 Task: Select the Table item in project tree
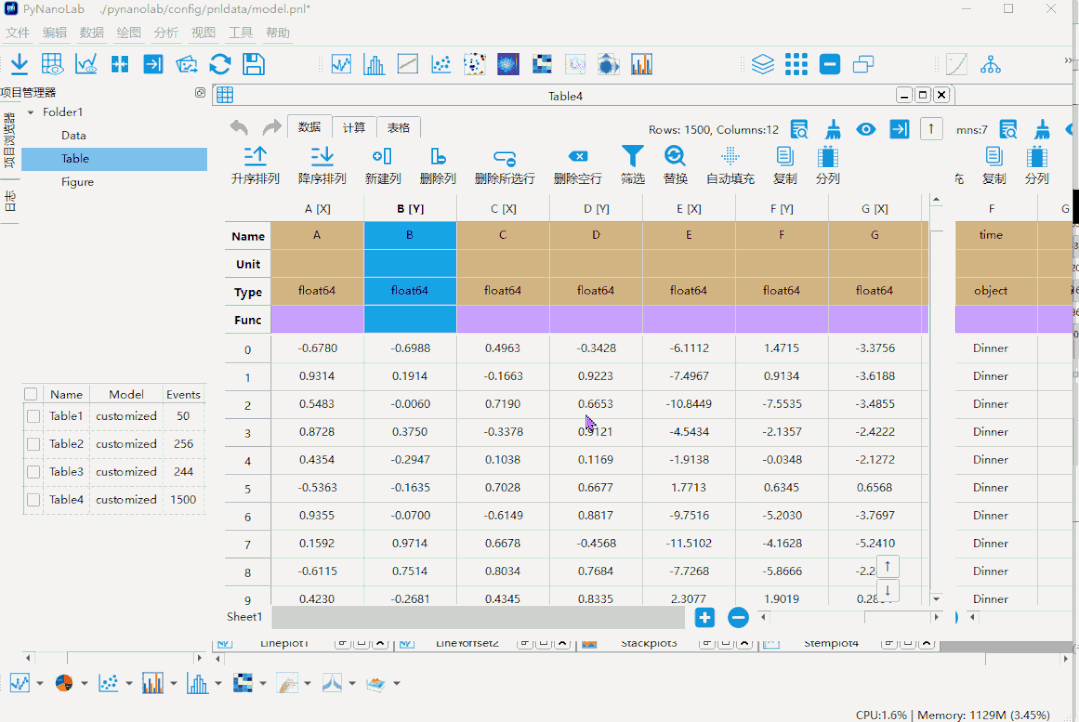tap(114, 158)
